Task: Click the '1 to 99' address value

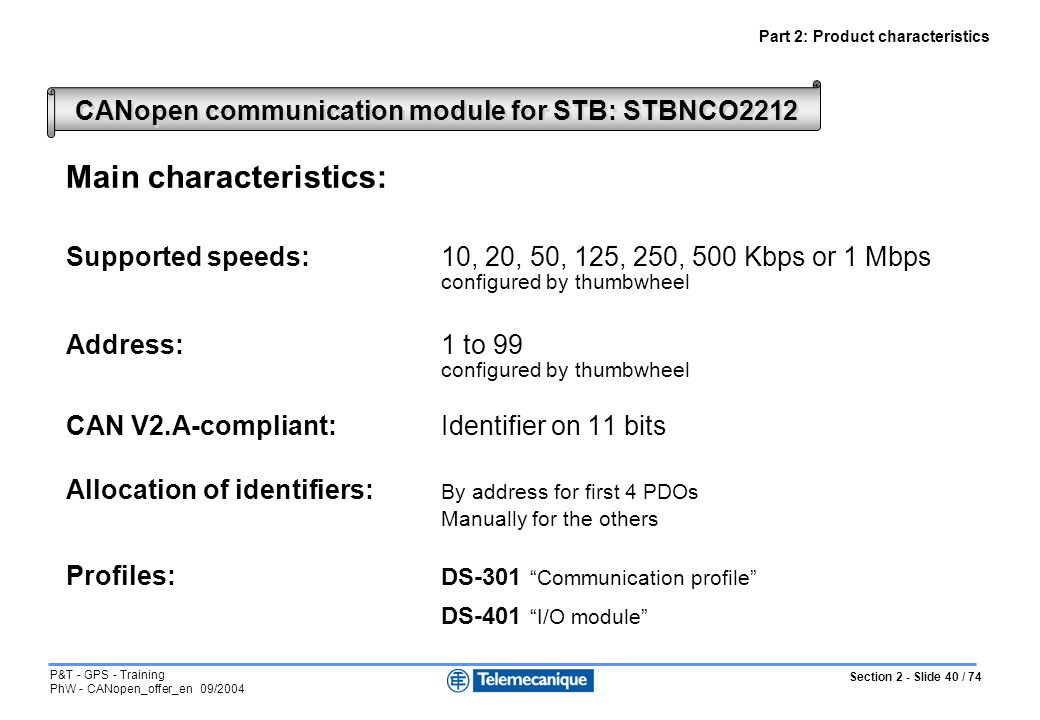Action: point(482,345)
